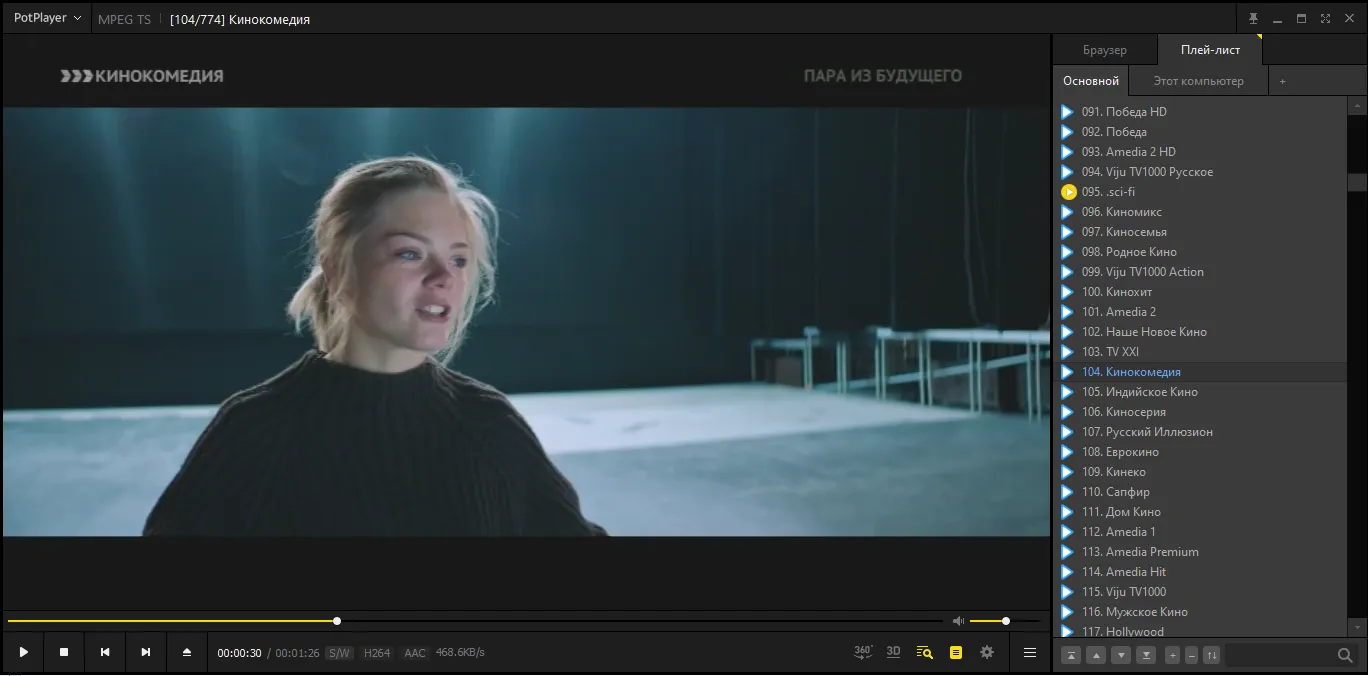Move selected item to the top of the playlist
This screenshot has width=1368, height=676.
[1071, 655]
